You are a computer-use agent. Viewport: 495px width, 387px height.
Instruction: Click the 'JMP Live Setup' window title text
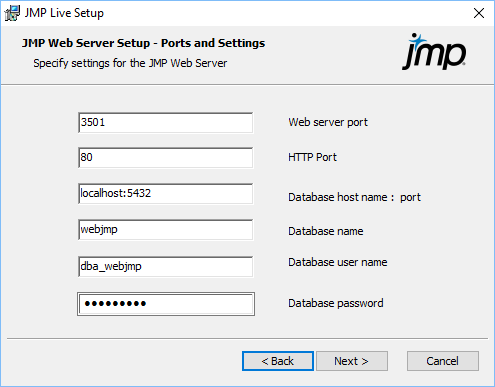tap(64, 13)
